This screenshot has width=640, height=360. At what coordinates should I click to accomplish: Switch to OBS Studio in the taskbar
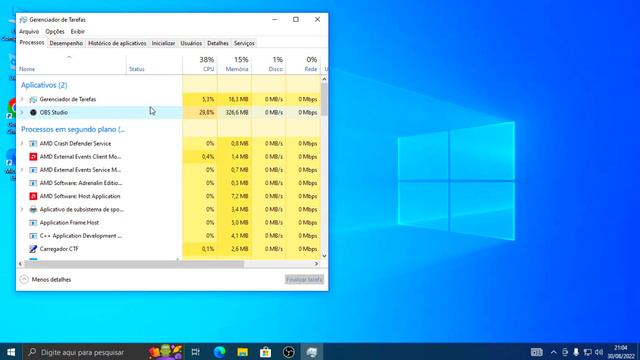coord(289,352)
